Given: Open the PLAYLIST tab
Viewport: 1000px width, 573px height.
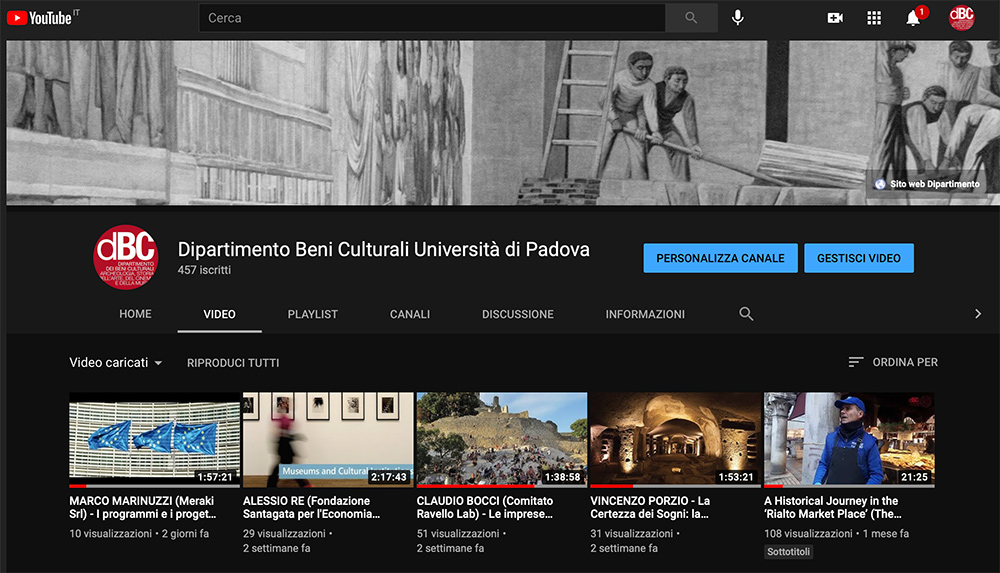Looking at the screenshot, I should 312,314.
